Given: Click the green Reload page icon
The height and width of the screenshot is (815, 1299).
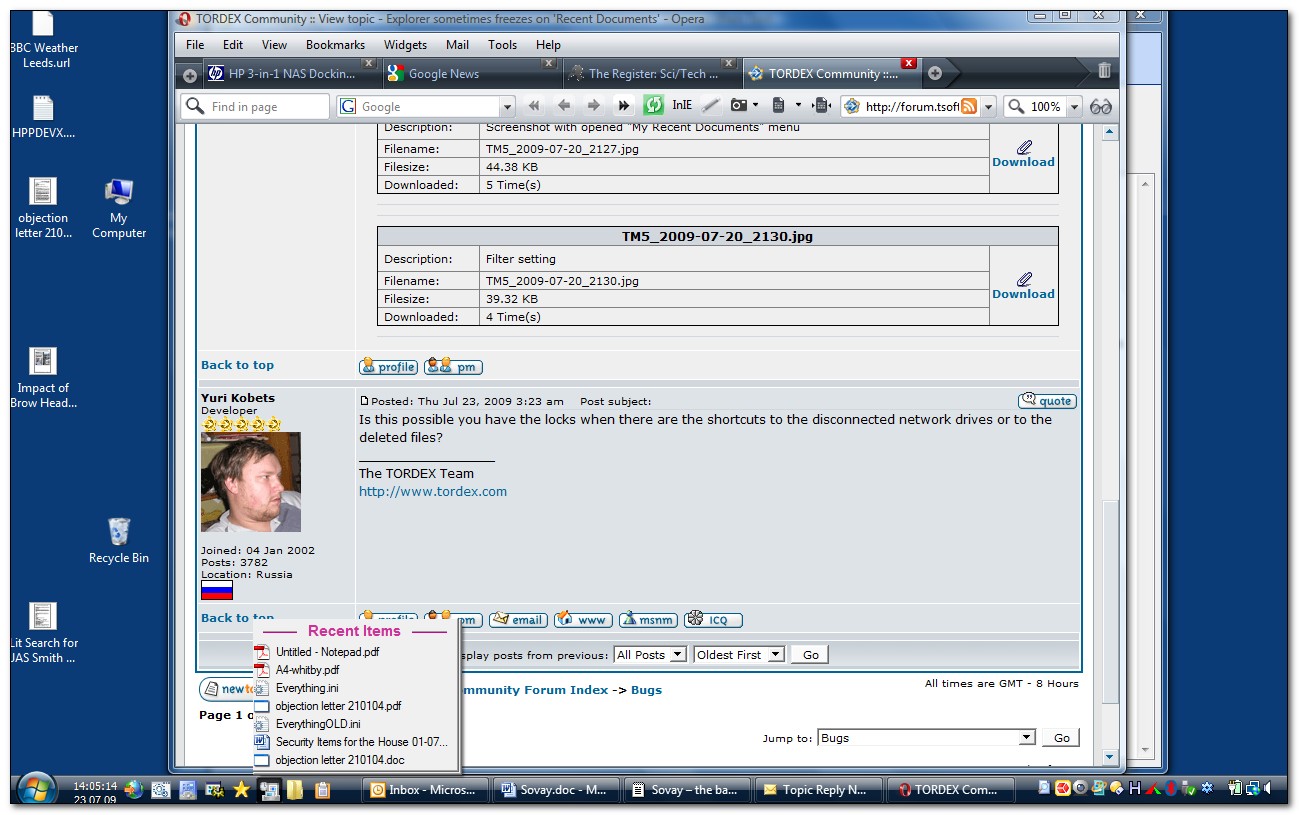Looking at the screenshot, I should (x=653, y=106).
